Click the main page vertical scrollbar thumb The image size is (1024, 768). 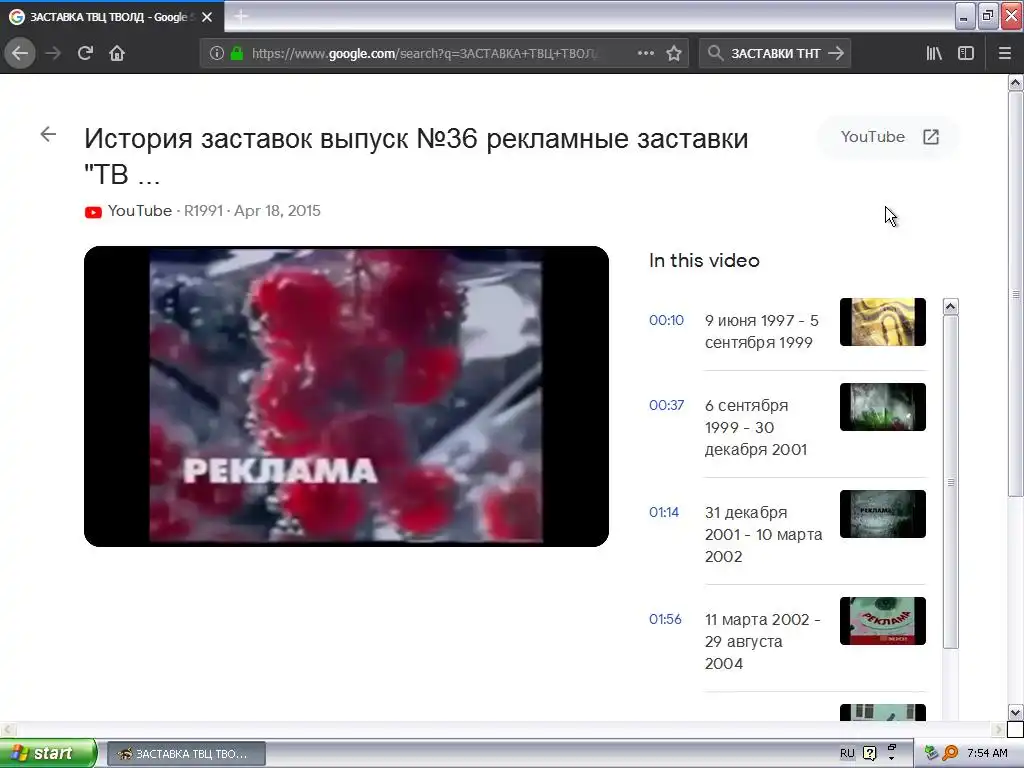[x=1016, y=293]
